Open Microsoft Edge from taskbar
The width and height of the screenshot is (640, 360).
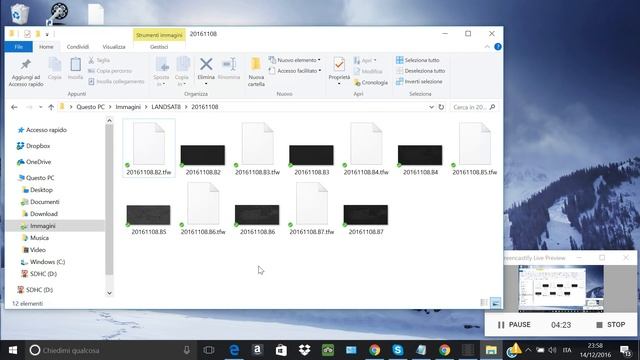coord(234,350)
